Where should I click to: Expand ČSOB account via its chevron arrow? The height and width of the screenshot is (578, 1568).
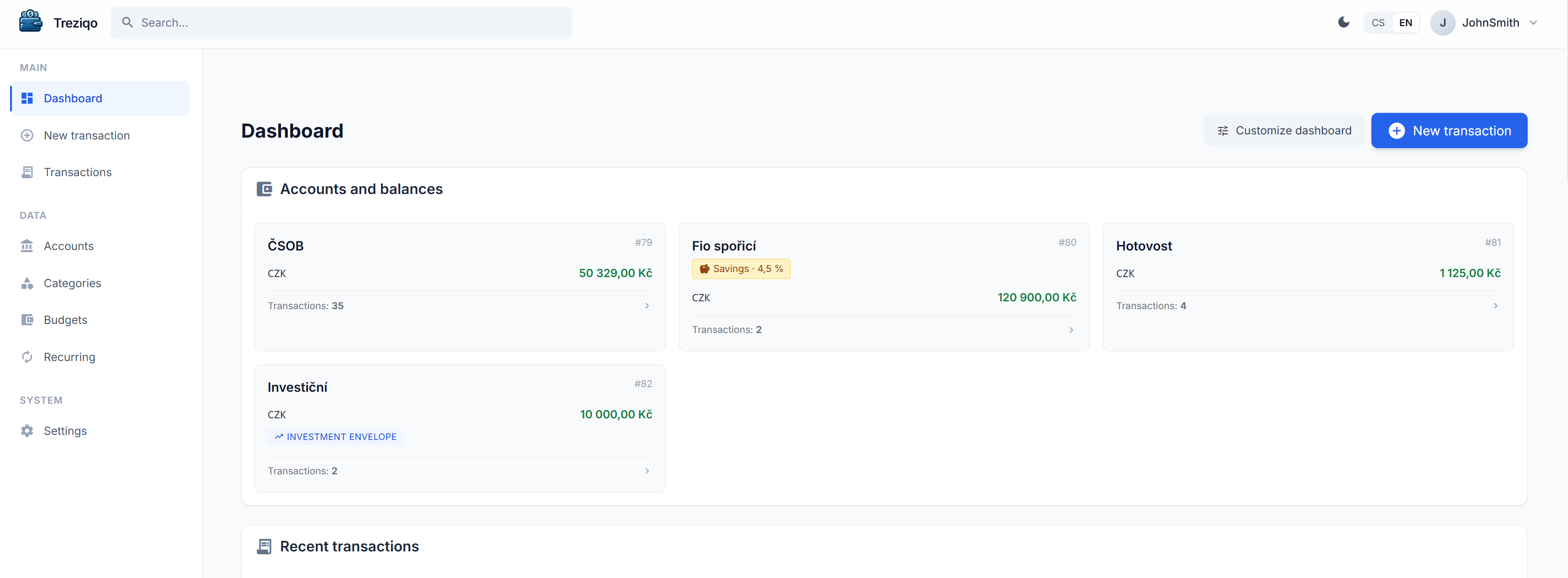tap(646, 306)
